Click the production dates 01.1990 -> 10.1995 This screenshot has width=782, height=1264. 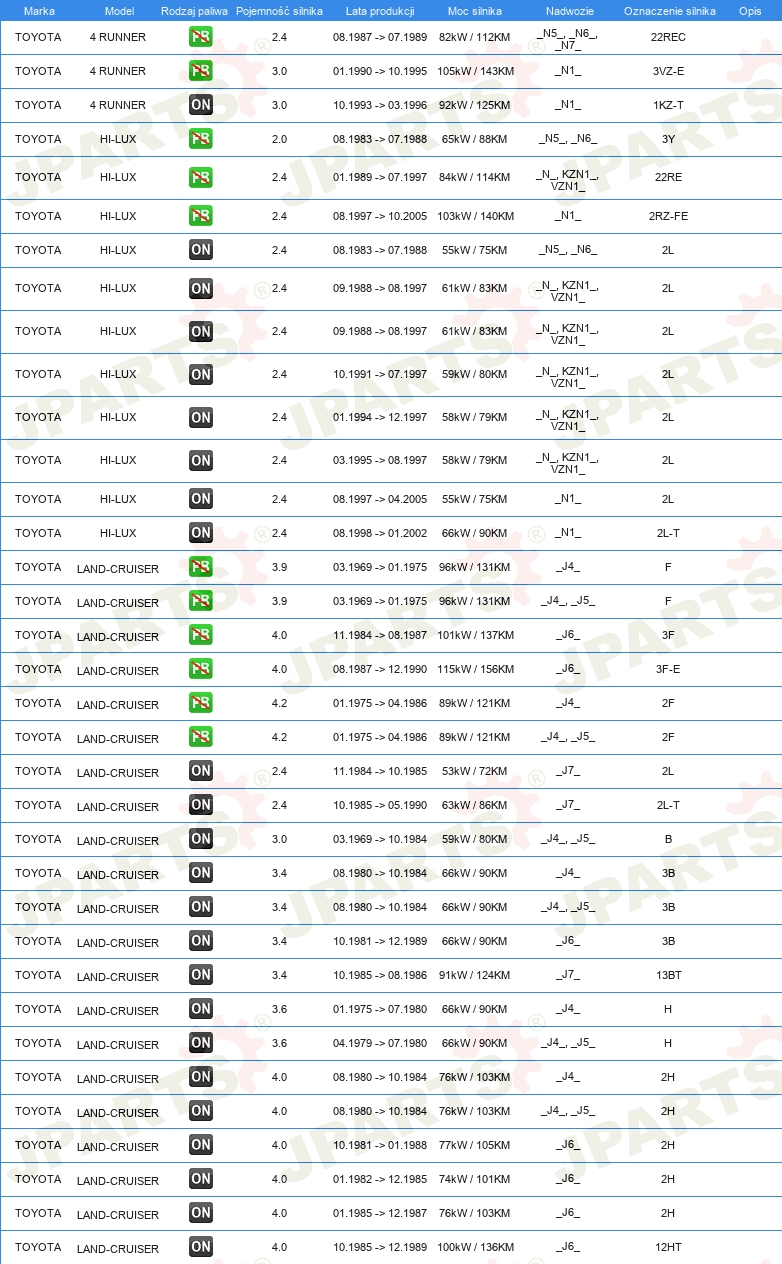tap(380, 71)
